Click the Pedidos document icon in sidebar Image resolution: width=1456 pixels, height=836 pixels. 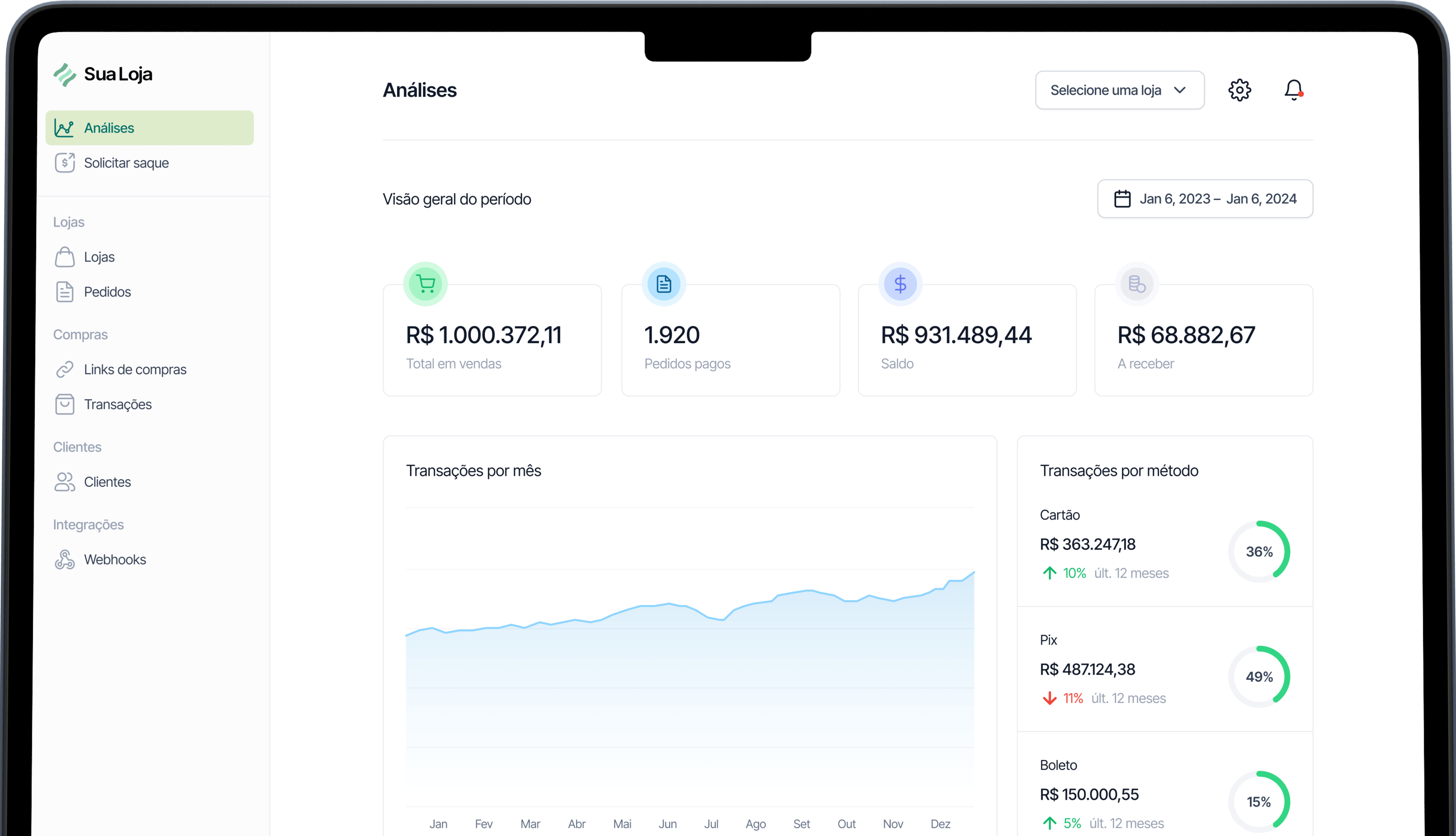point(65,292)
